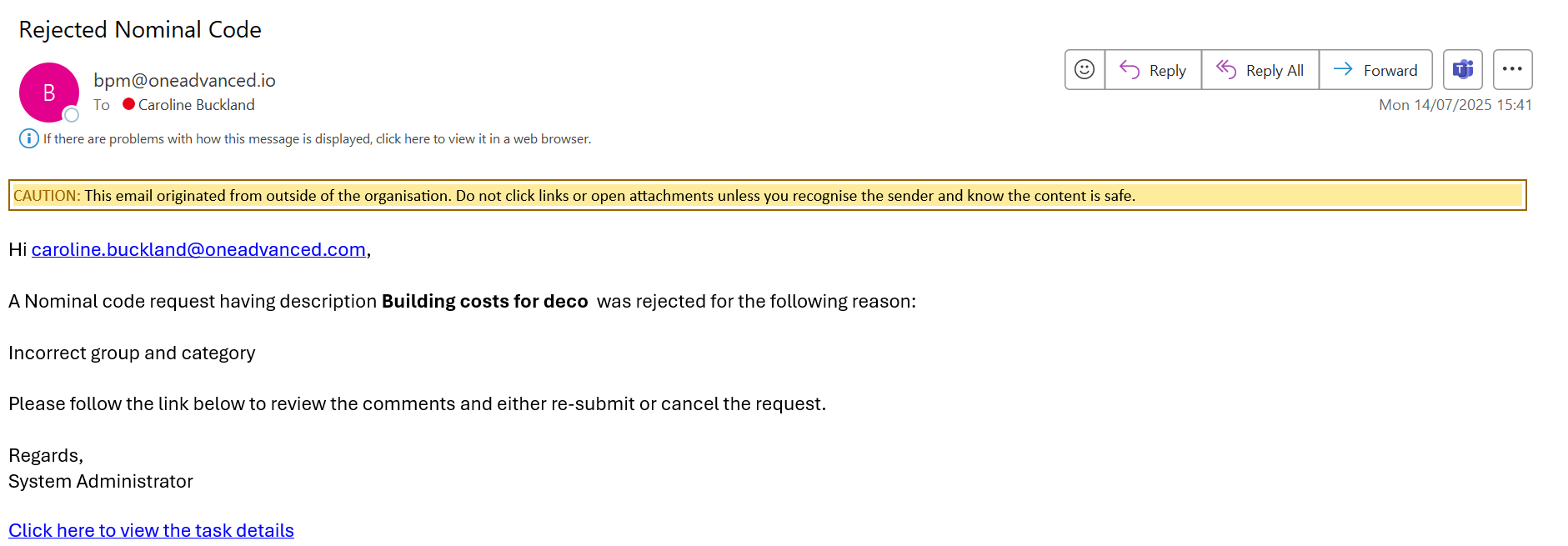The width and height of the screenshot is (1568, 546).
Task: Click the Reply All double-arrow icon
Action: pos(1225,69)
